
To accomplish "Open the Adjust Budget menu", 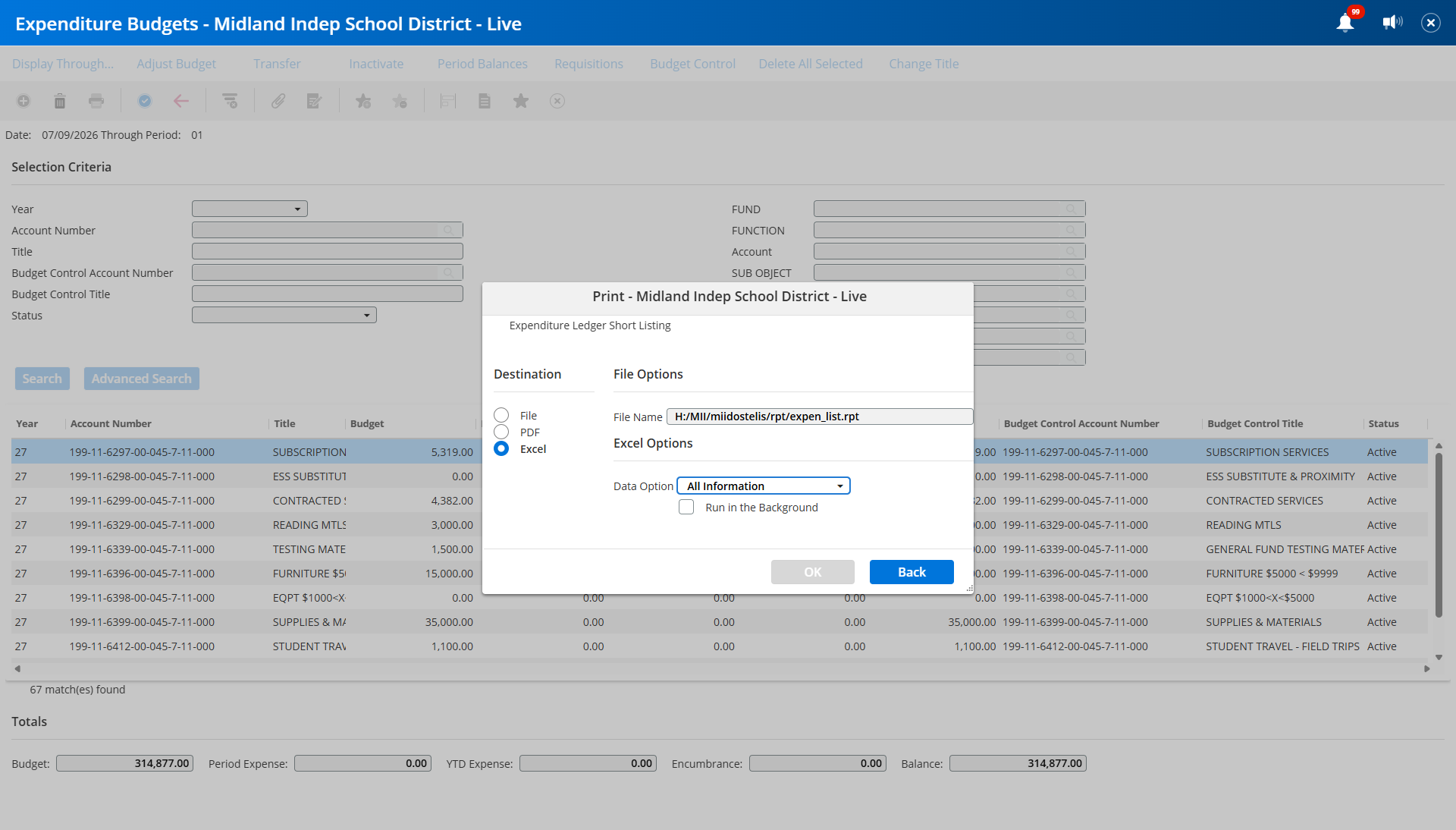I will coord(176,64).
